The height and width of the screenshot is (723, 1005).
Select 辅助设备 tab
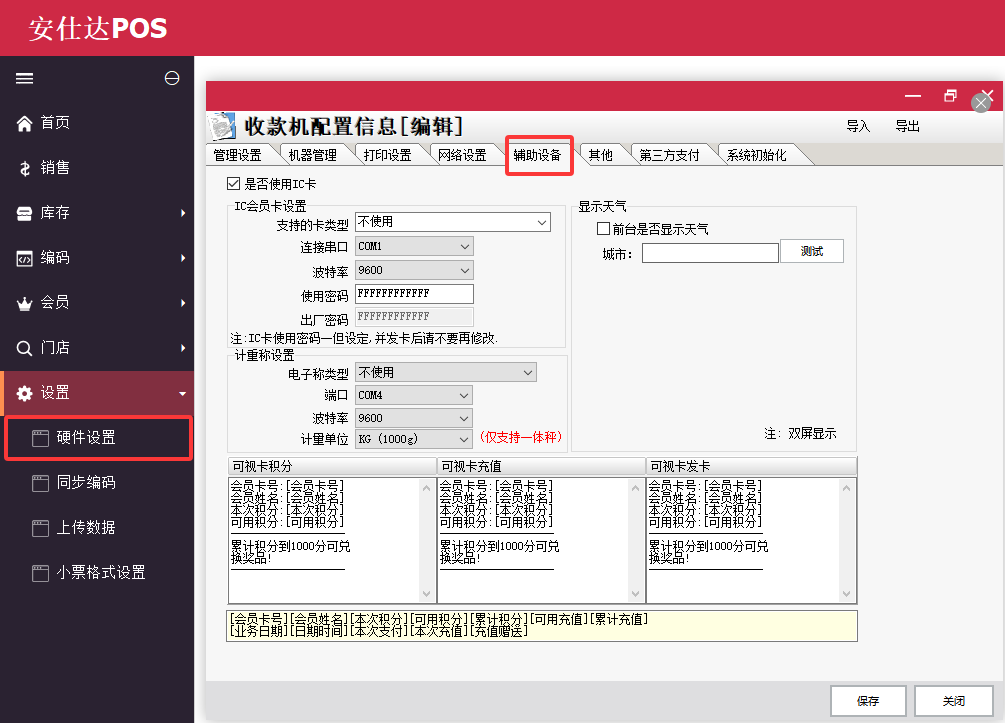538,155
